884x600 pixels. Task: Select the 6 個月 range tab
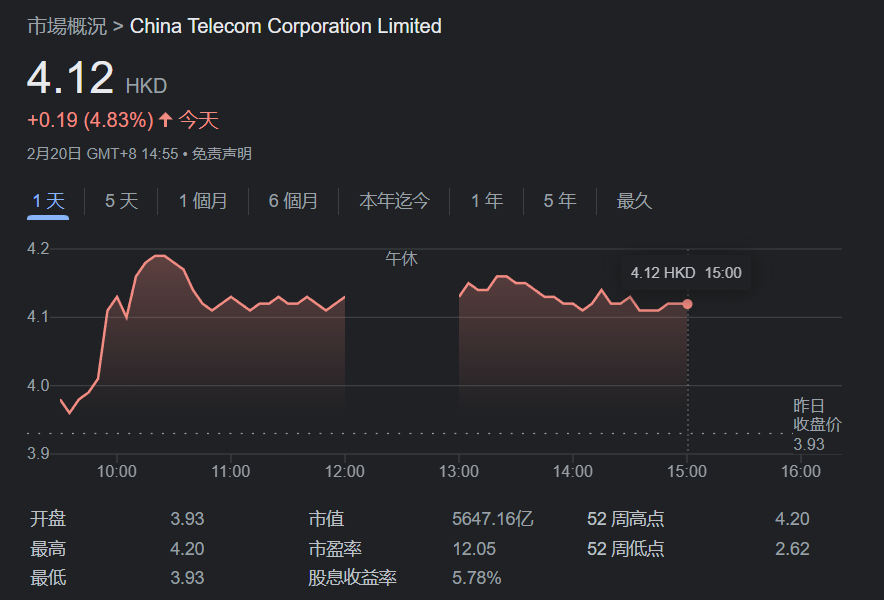click(293, 201)
